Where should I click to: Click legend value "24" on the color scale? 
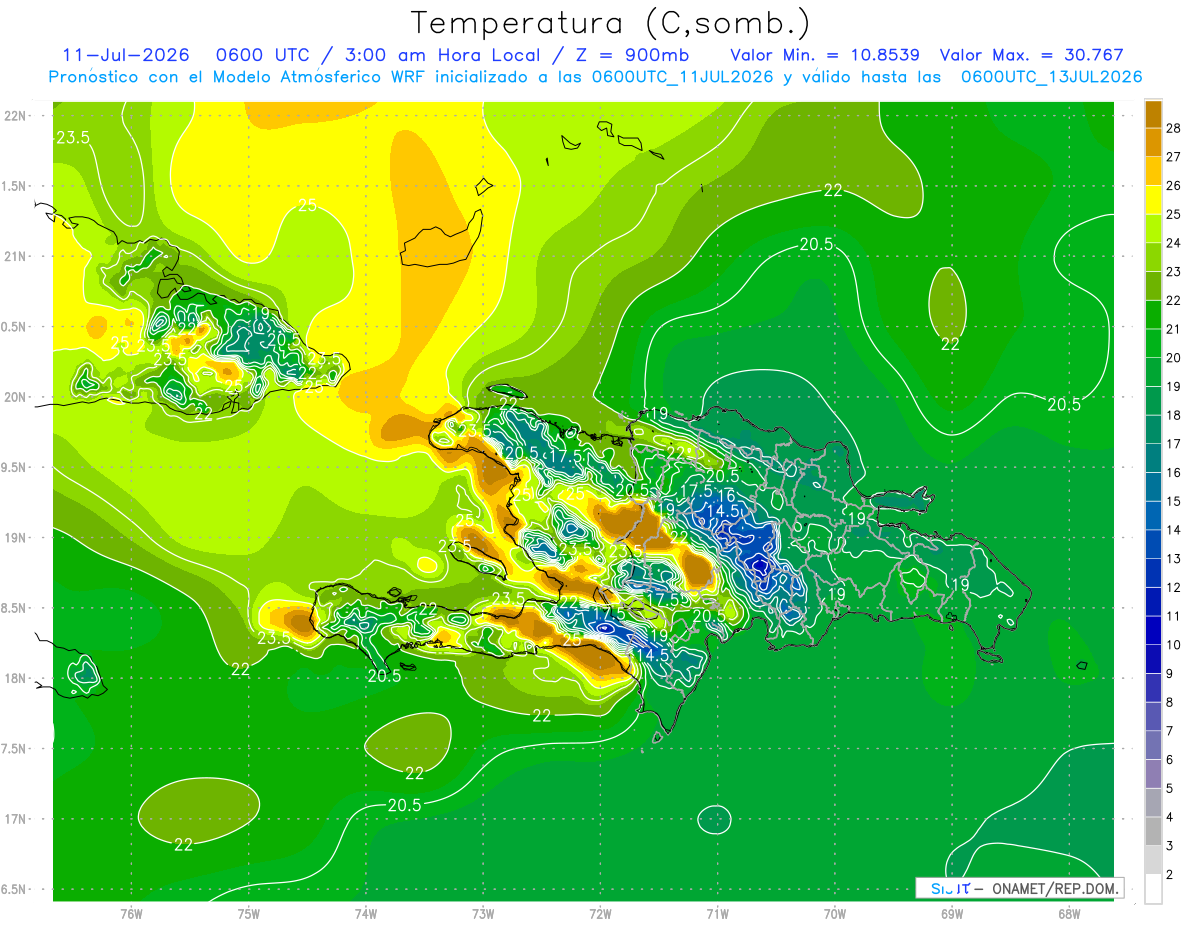pyautogui.click(x=1175, y=243)
